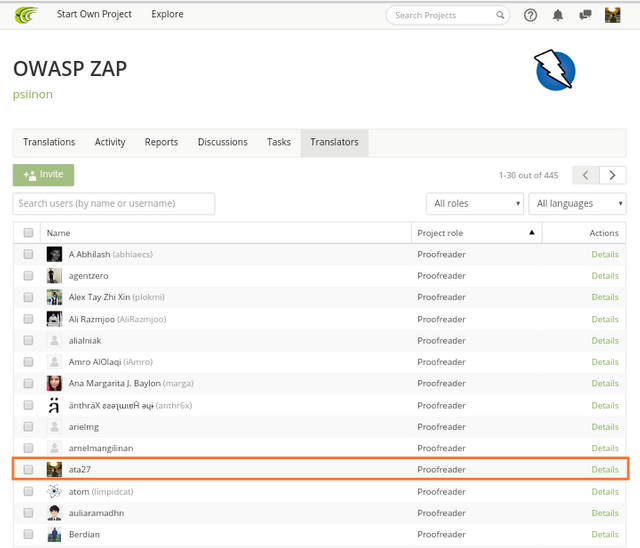Image resolution: width=640 pixels, height=548 pixels.
Task: Check the box for A Abhilash
Action: pyautogui.click(x=28, y=254)
